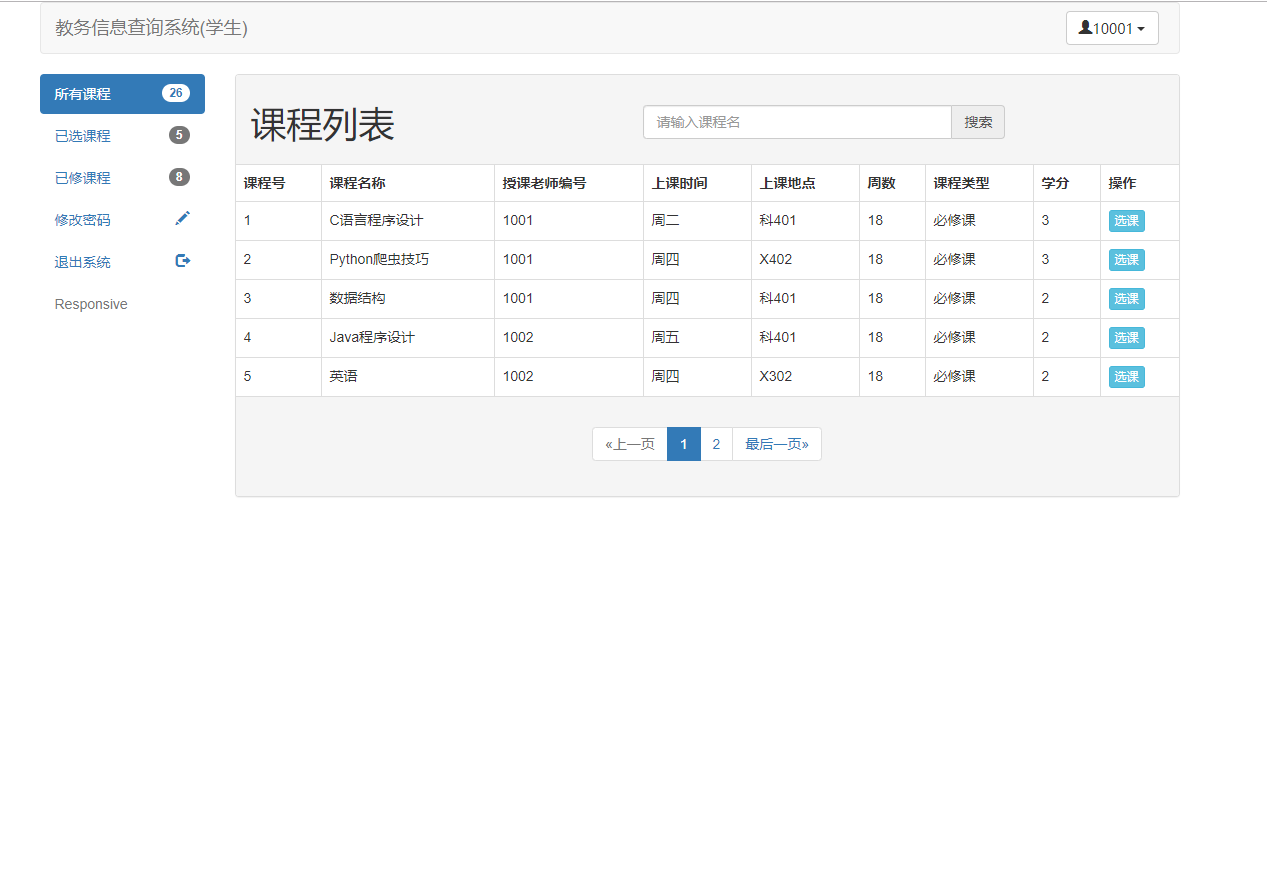Open the 10001 user dropdown
Viewport: 1267px width, 876px height.
click(x=1112, y=27)
